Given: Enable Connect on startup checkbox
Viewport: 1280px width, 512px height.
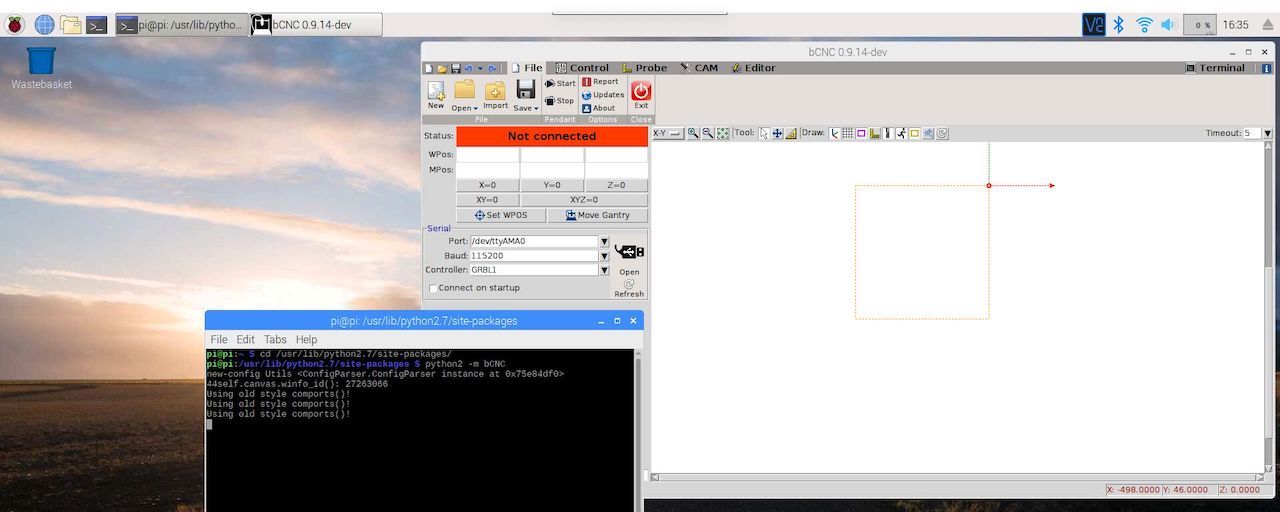Looking at the screenshot, I should tap(433, 288).
